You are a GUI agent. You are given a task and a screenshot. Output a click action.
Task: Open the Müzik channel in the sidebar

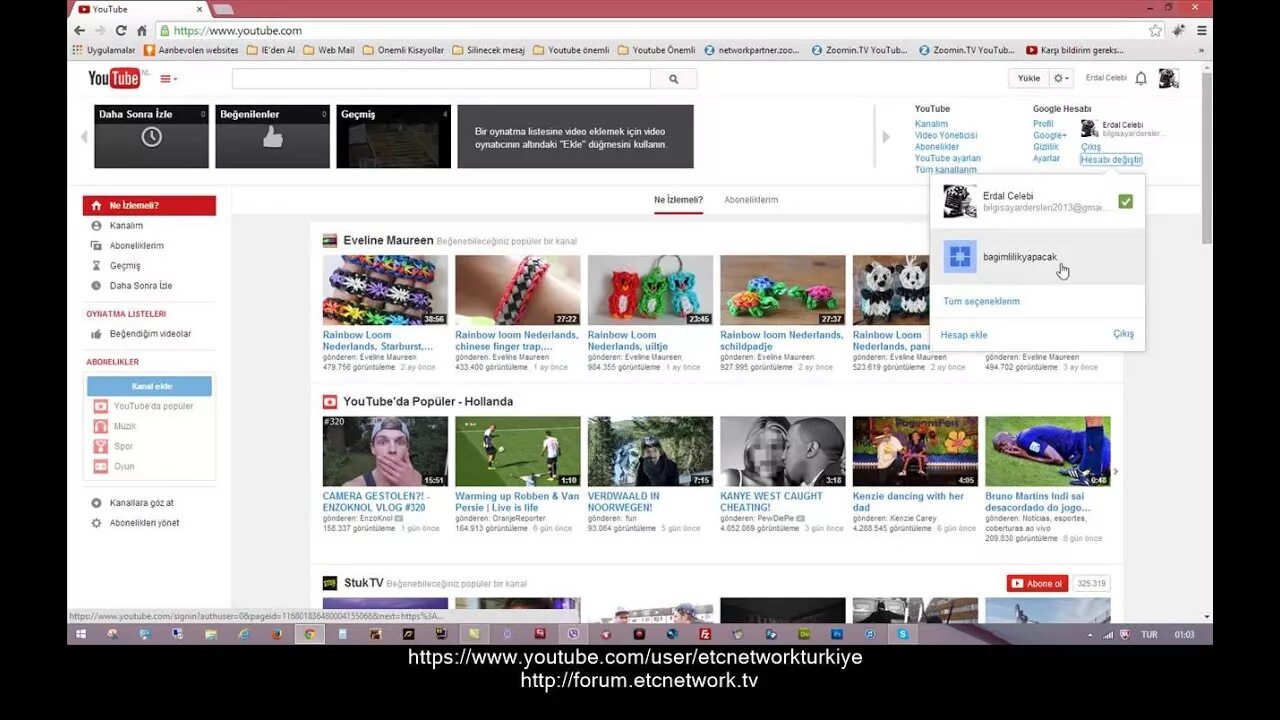tap(125, 426)
